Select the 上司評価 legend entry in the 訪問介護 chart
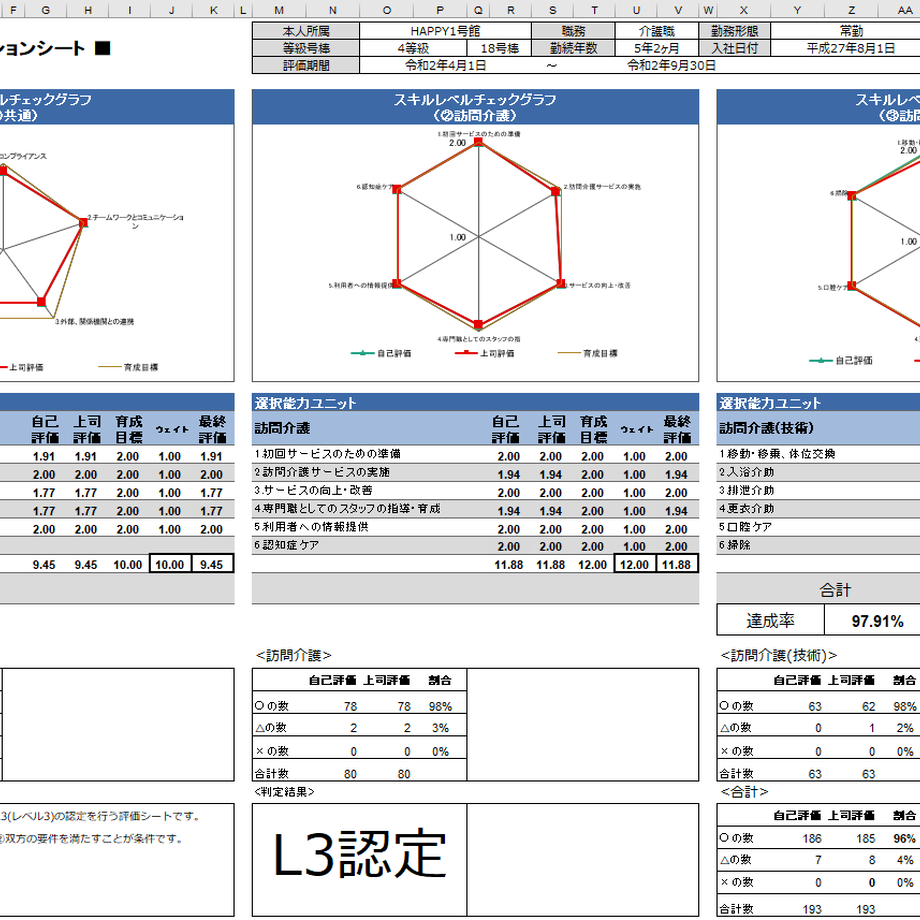This screenshot has height=920, width=920. pos(485,353)
